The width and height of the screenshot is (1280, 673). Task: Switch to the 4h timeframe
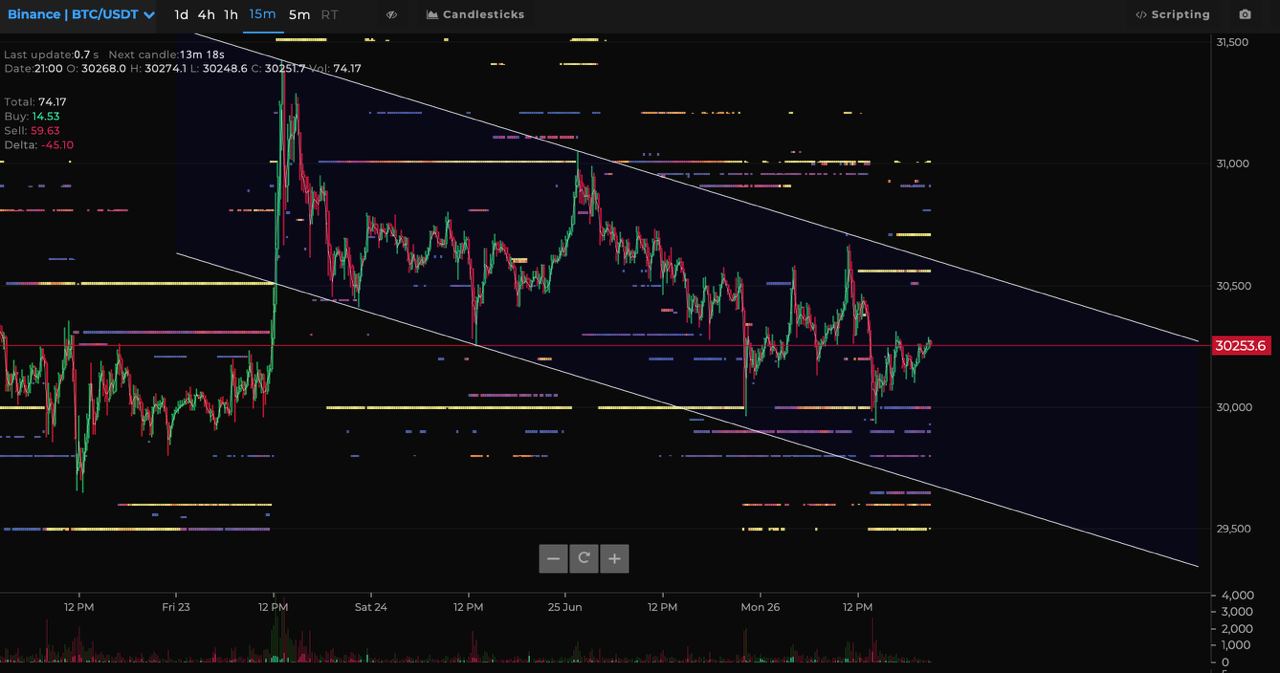(x=206, y=14)
